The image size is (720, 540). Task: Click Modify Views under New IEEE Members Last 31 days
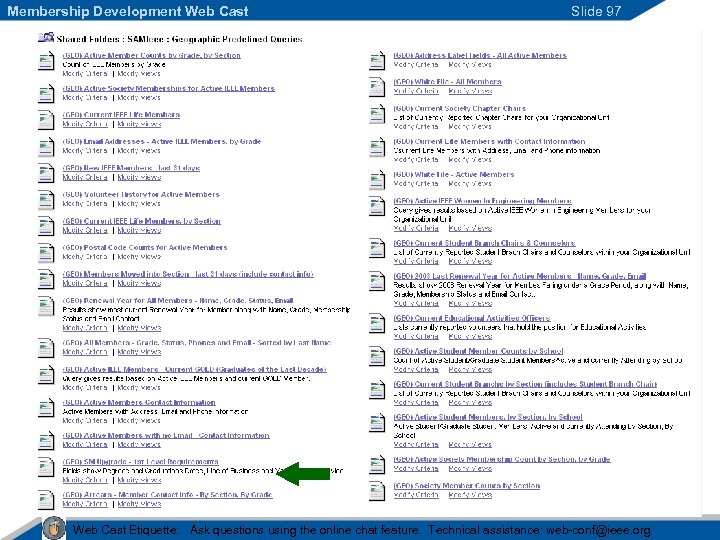(139, 177)
